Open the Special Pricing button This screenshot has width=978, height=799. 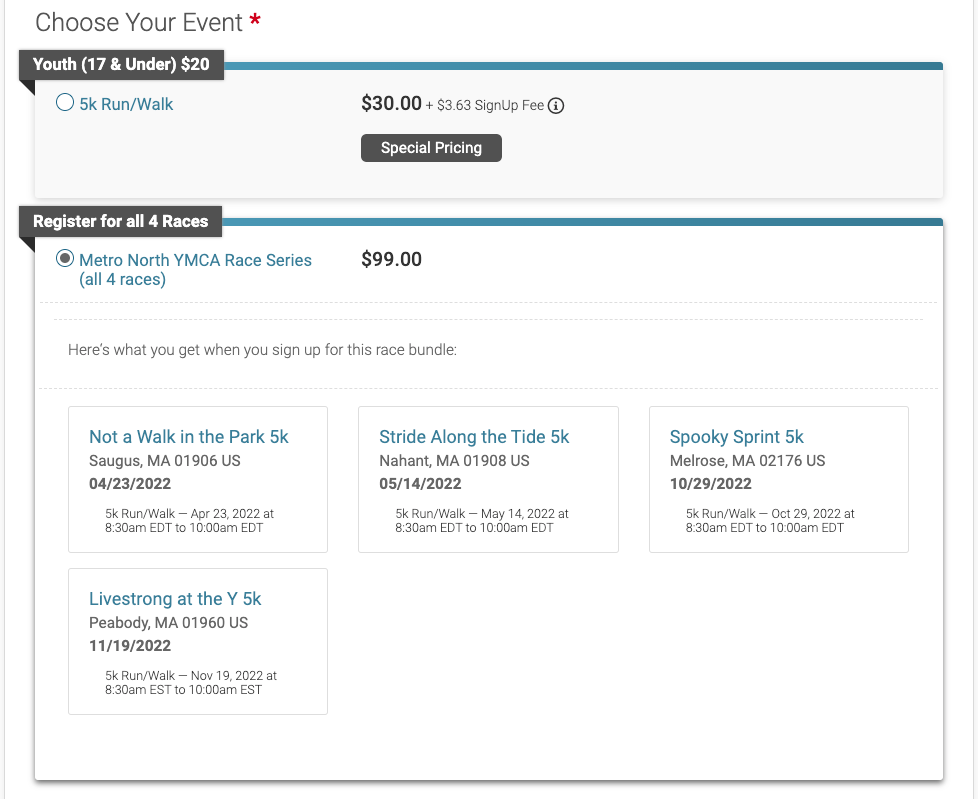[431, 148]
